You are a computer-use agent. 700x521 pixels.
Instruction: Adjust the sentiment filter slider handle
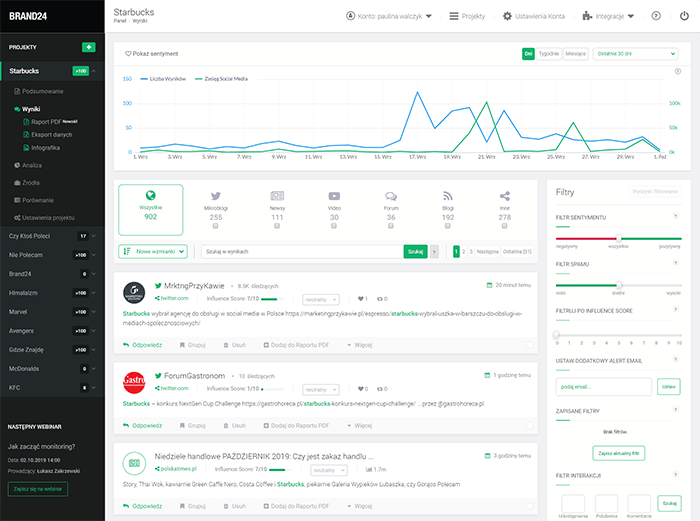pyautogui.click(x=619, y=238)
